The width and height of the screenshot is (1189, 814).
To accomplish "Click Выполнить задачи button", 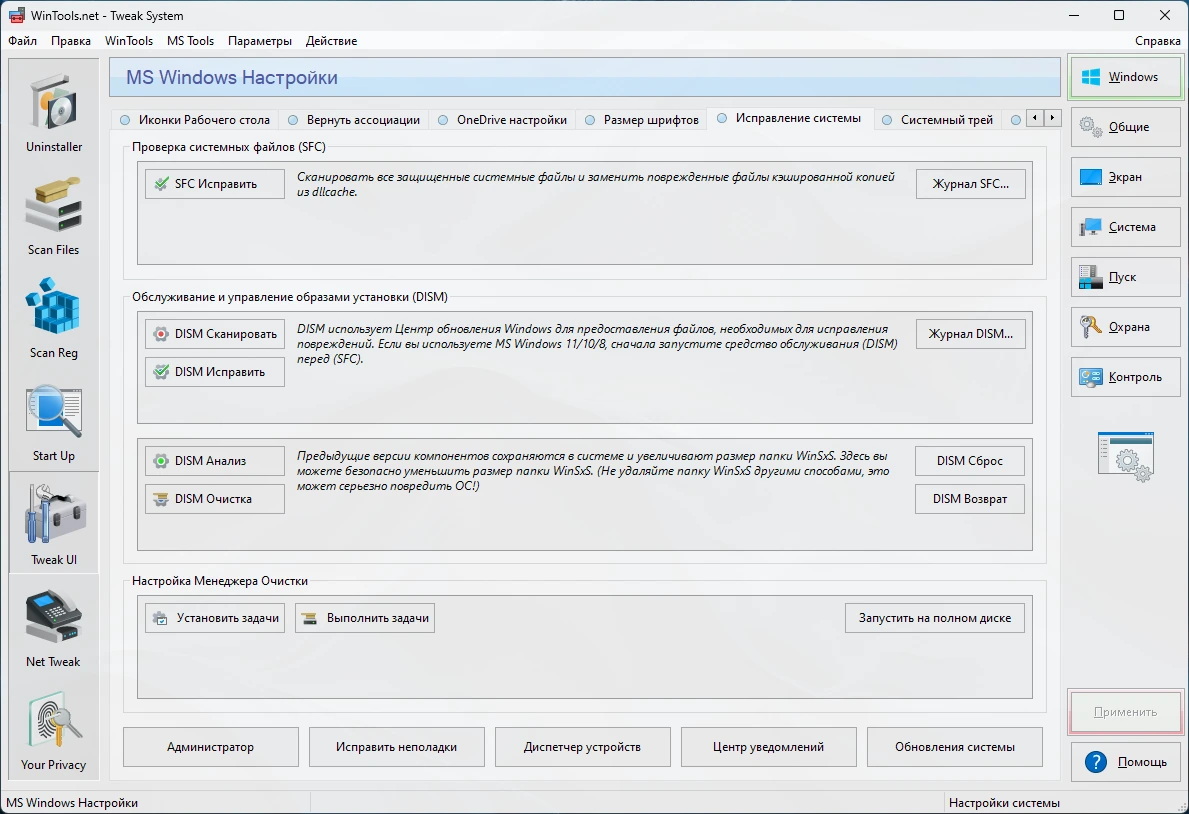I will [x=365, y=618].
